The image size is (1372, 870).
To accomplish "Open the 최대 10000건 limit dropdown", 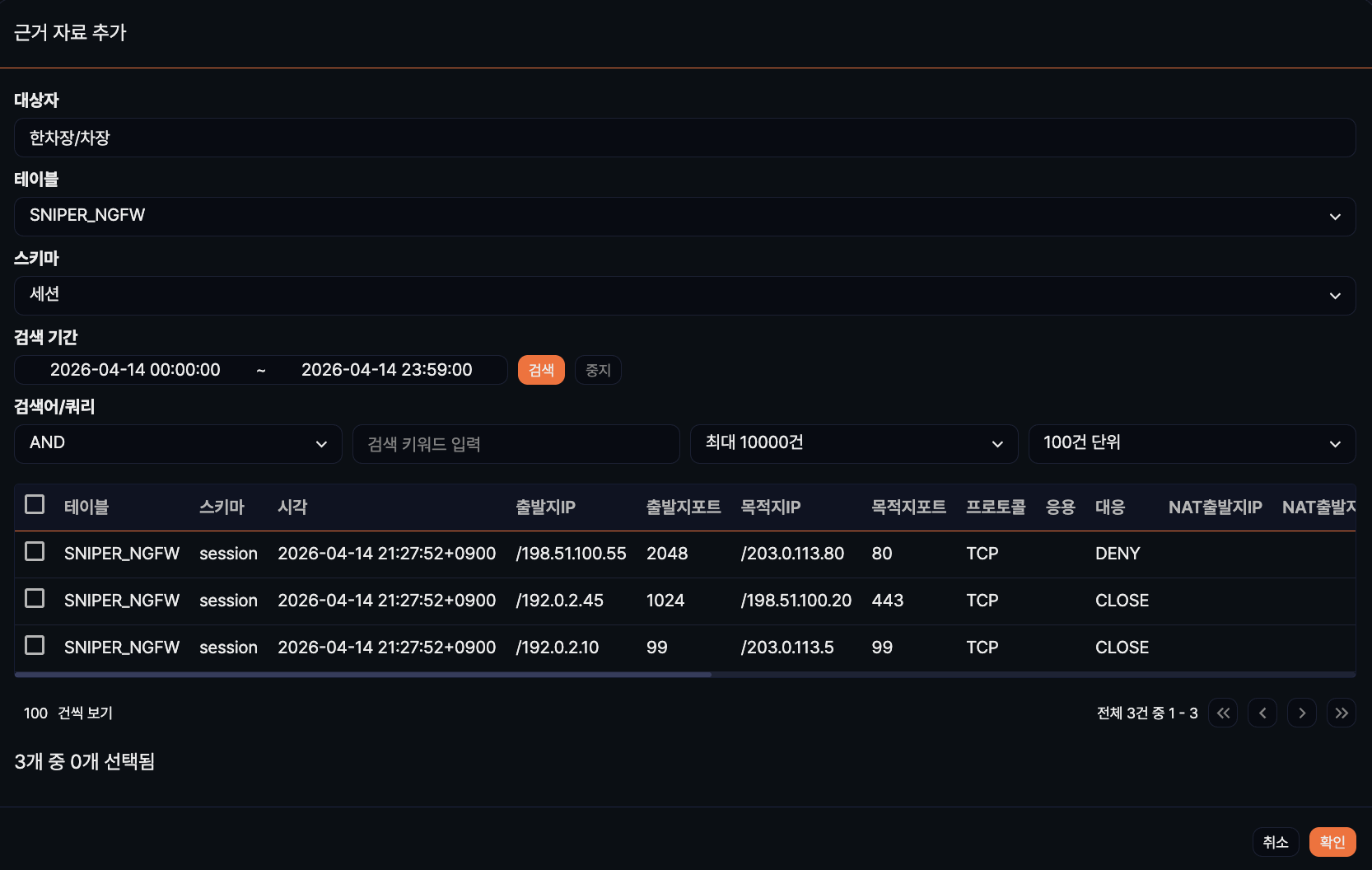I will 853,444.
